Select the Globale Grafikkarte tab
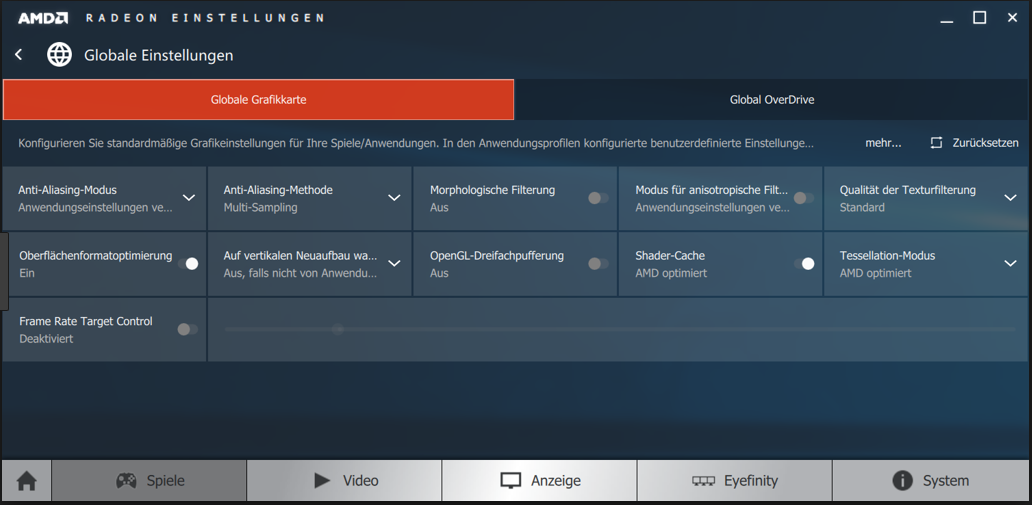The image size is (1032, 505). (259, 100)
